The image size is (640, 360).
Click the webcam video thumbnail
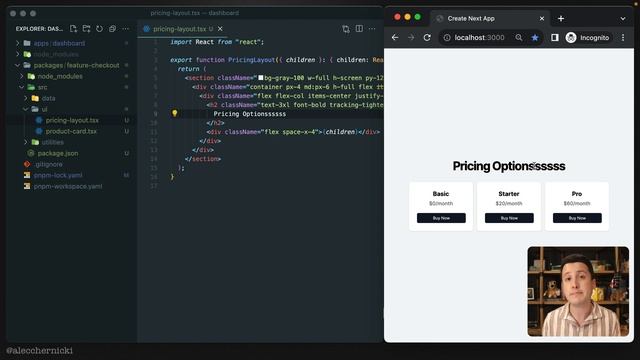pyautogui.click(x=578, y=291)
